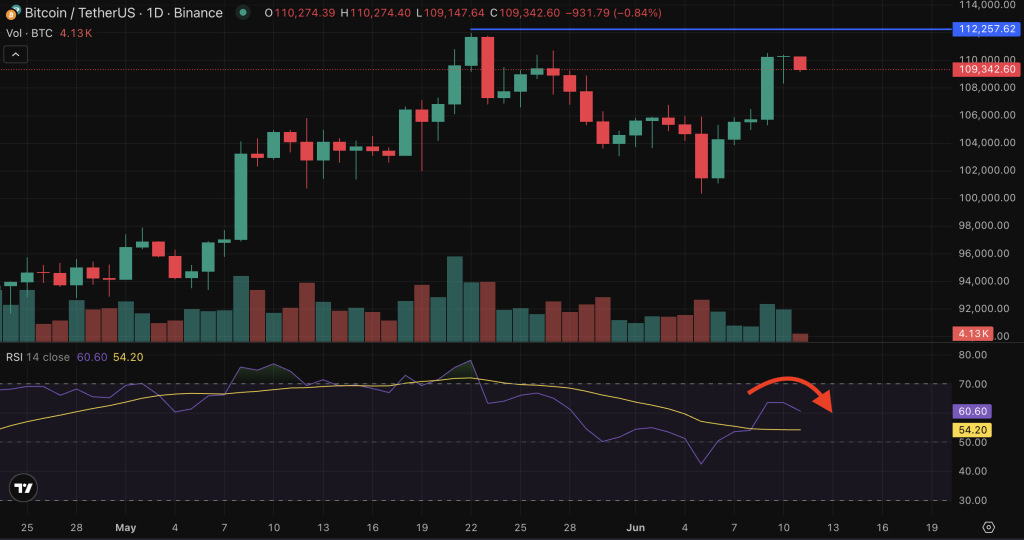
Task: Click the 70.00 RSI axis value
Action: [x=972, y=384]
